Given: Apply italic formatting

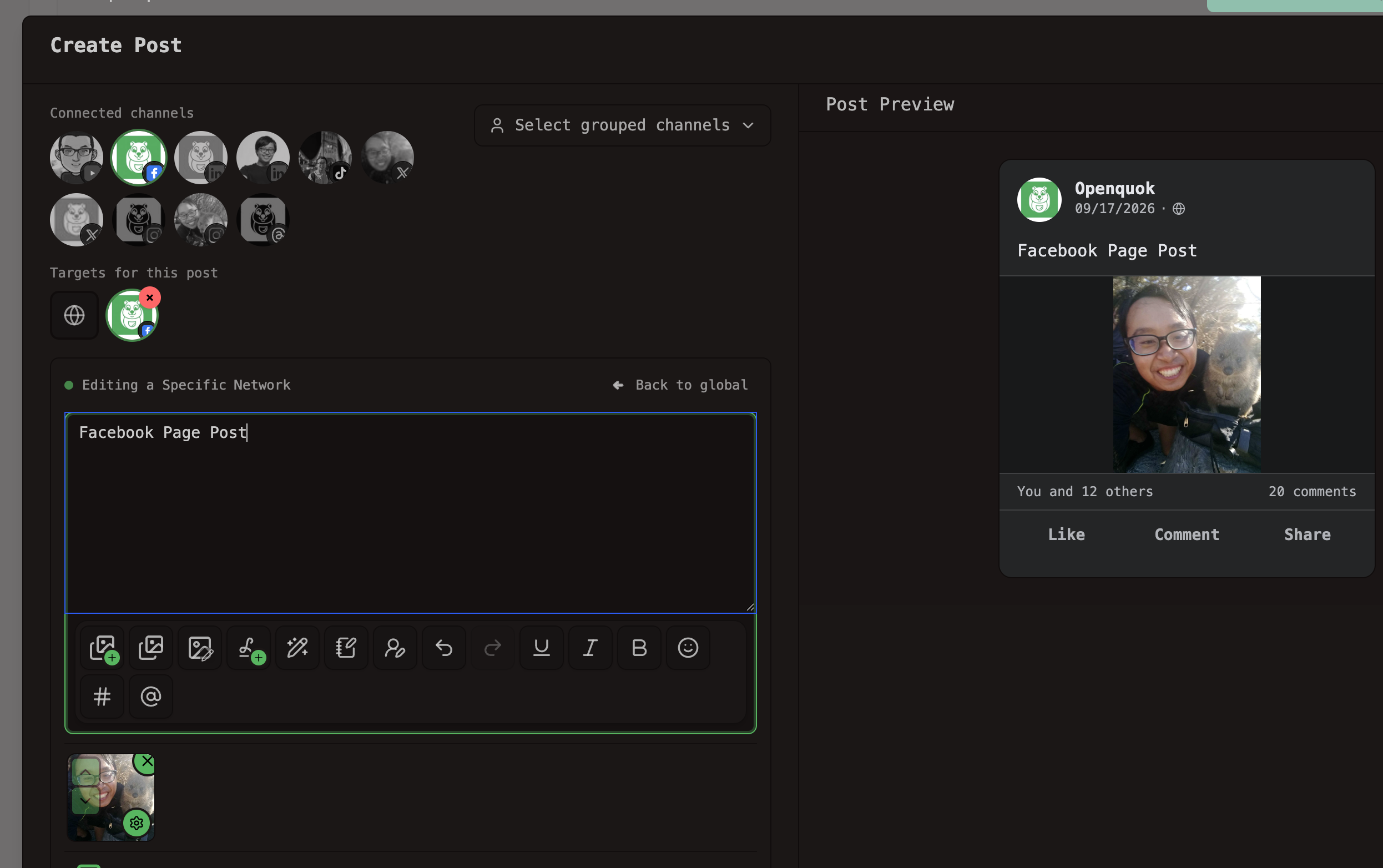Looking at the screenshot, I should [x=590, y=648].
